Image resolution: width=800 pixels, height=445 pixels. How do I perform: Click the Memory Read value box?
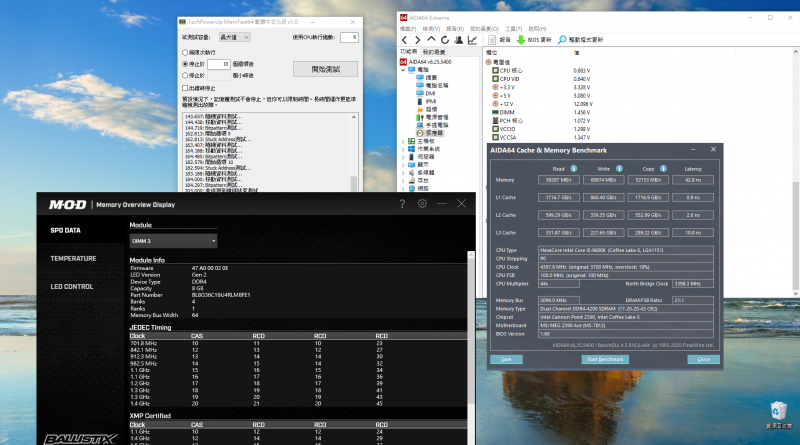[559, 180]
